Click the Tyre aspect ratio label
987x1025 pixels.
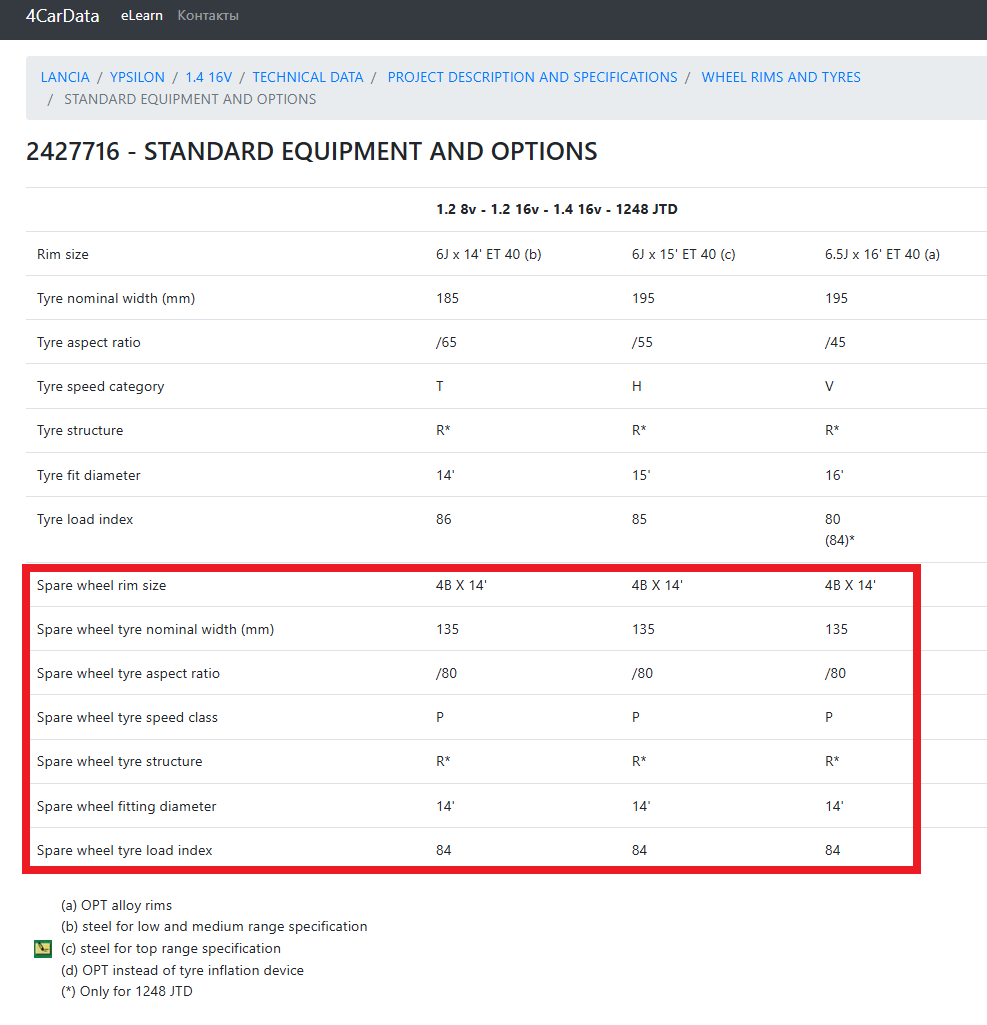coord(89,343)
